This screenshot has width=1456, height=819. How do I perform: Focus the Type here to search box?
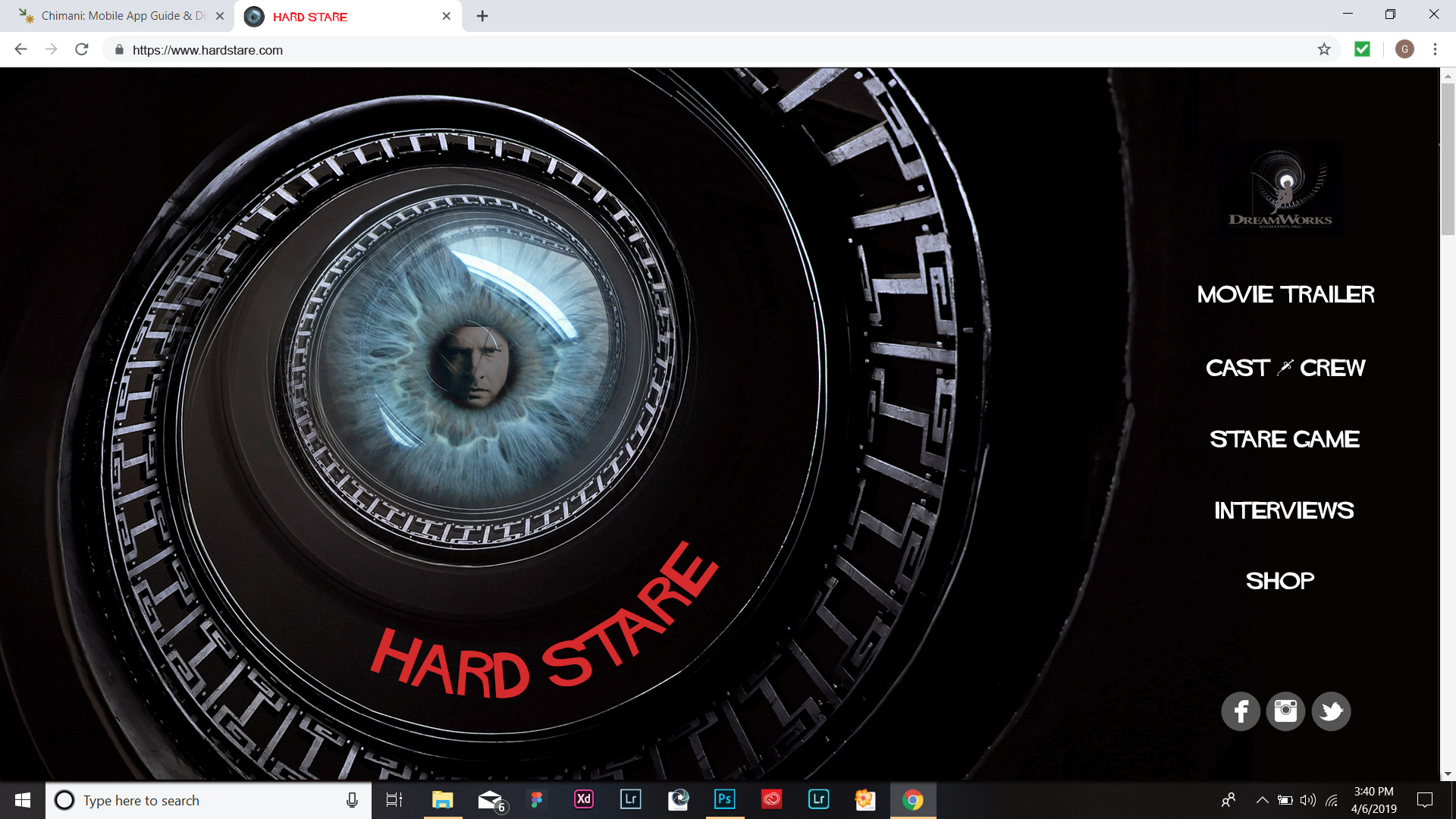(208, 800)
